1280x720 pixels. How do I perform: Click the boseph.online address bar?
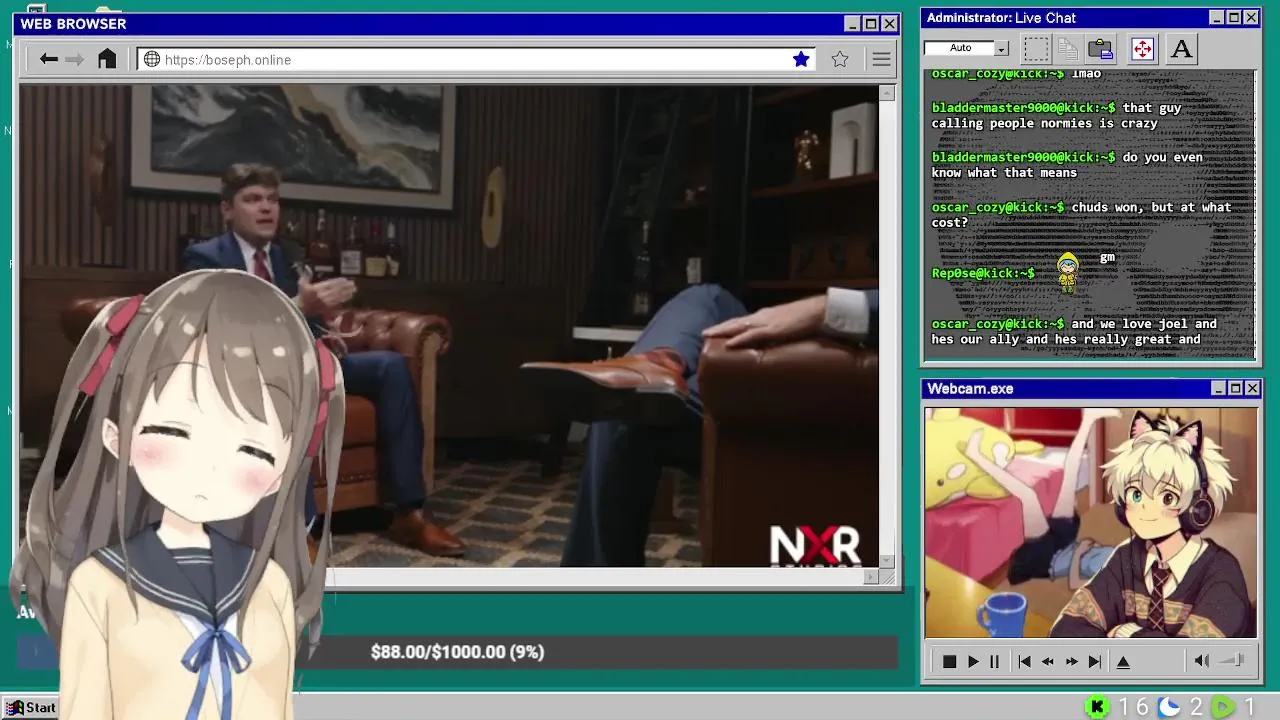coord(476,59)
